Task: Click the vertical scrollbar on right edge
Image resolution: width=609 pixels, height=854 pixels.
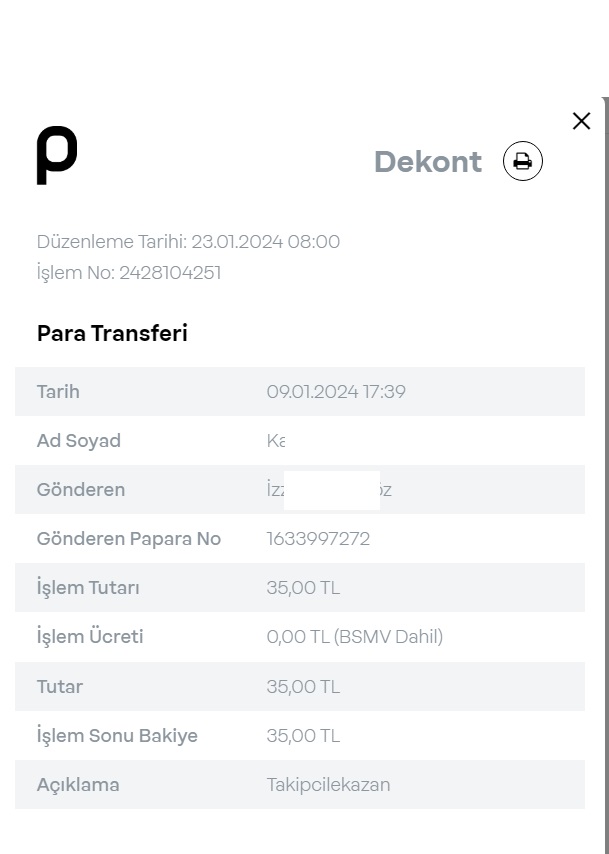Action: [605, 475]
